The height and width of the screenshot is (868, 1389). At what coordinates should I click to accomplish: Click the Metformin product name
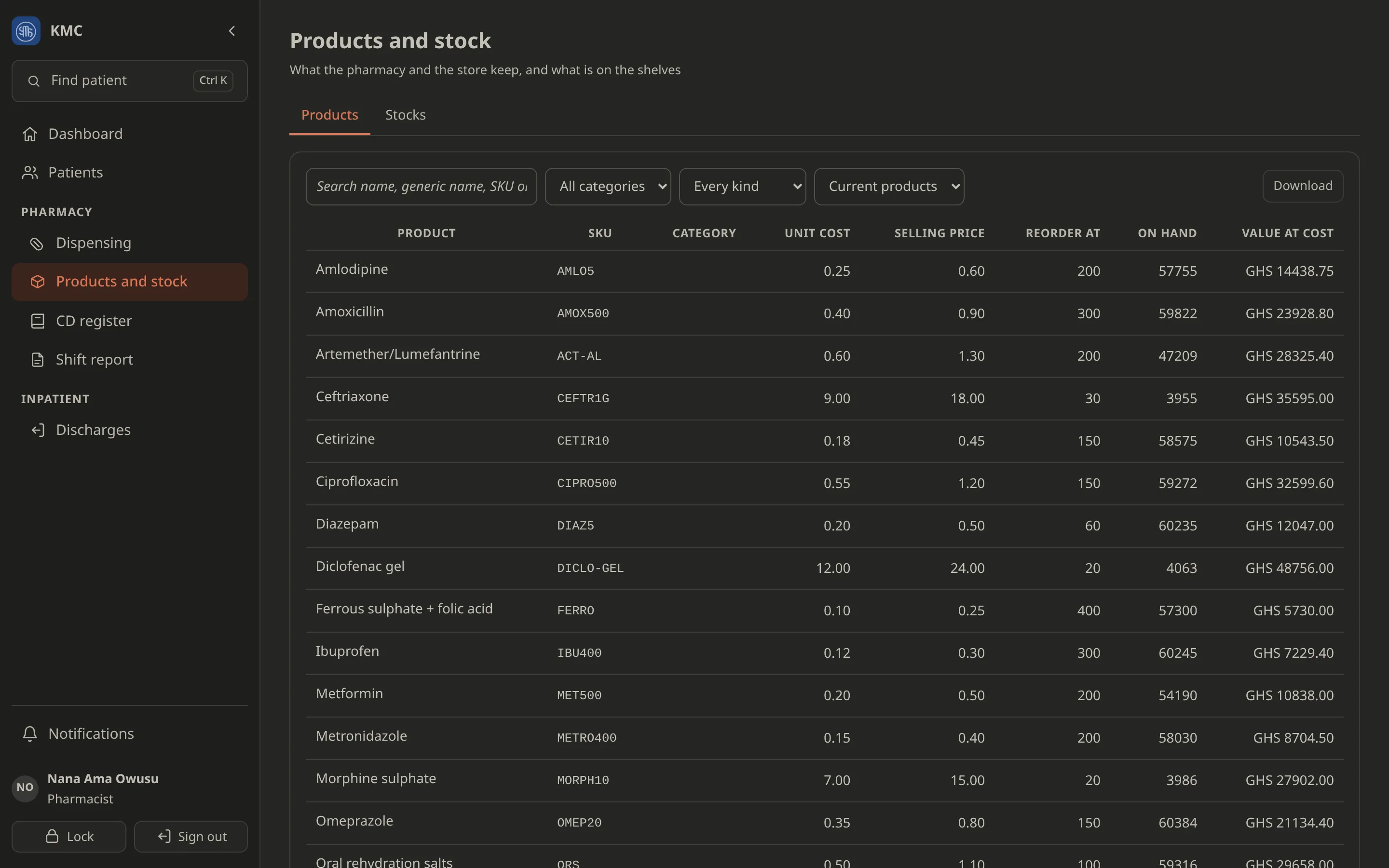pos(349,693)
